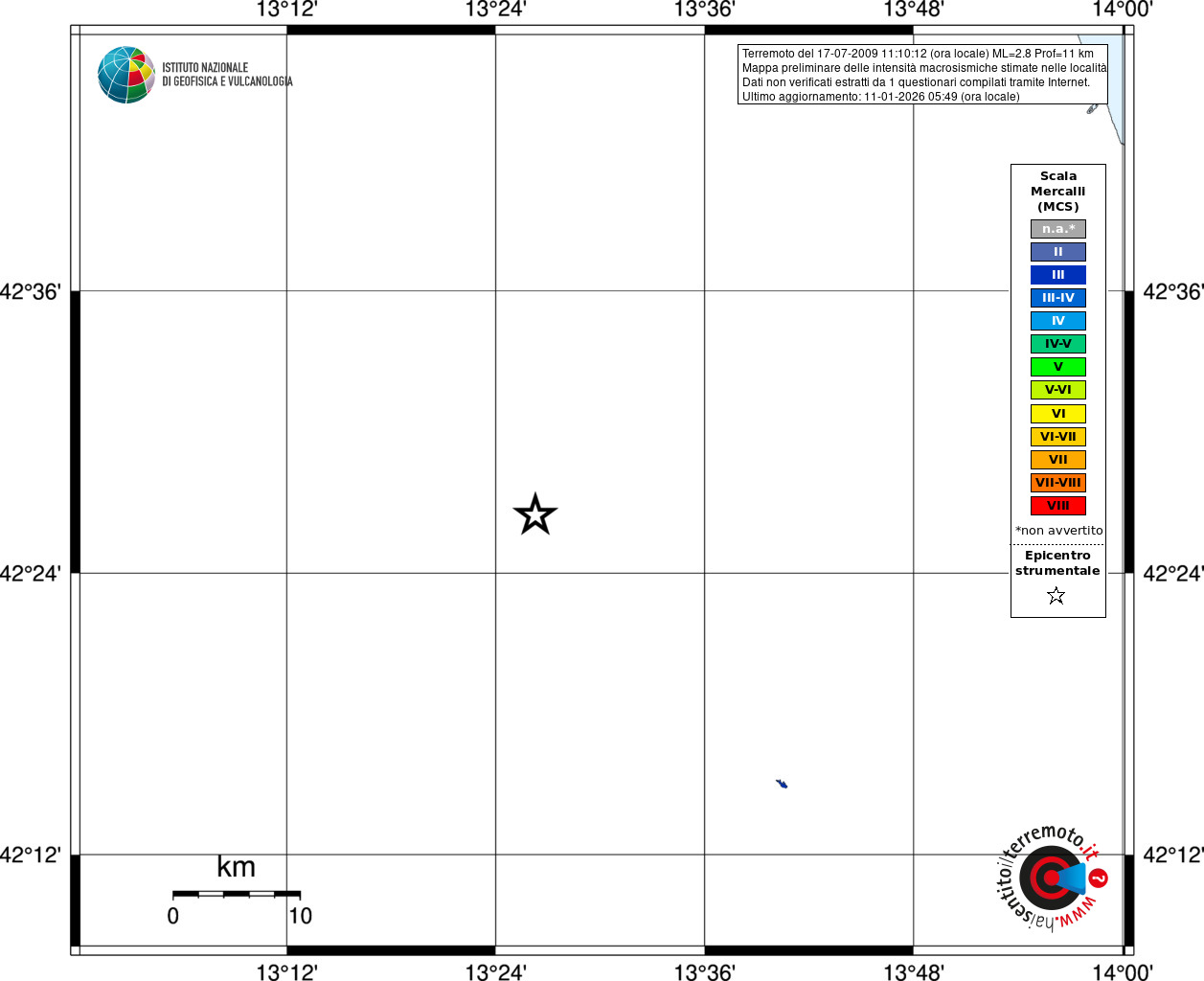Click the Terremoto del 17-07-2009 header line

[918, 54]
